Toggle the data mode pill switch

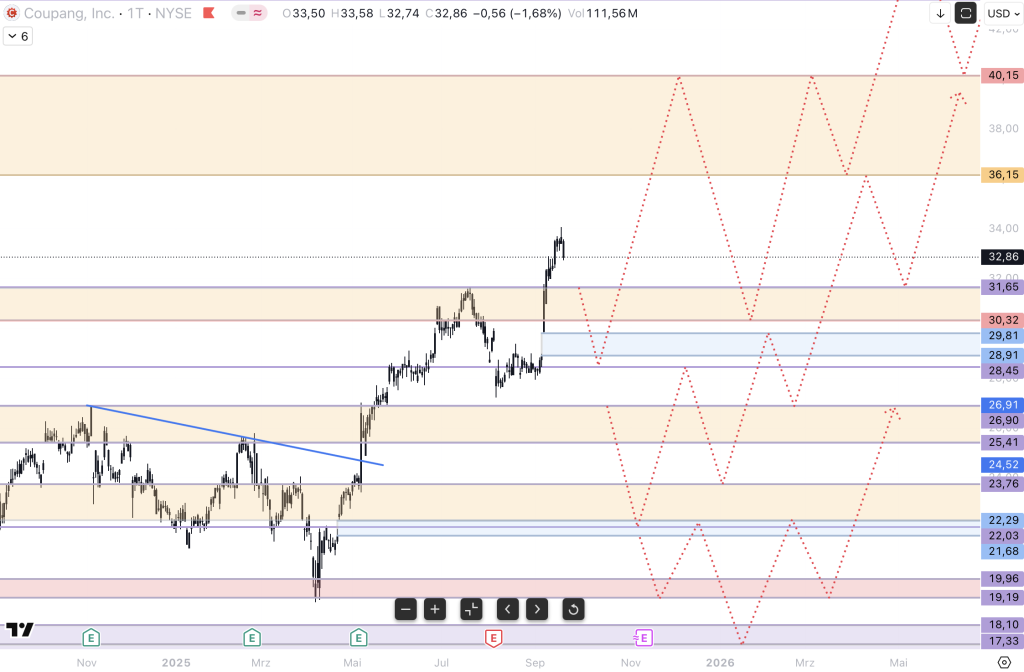(249, 13)
